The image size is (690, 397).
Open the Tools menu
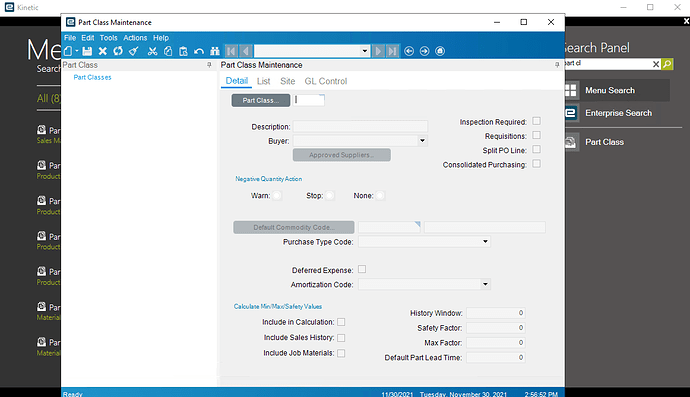point(108,38)
